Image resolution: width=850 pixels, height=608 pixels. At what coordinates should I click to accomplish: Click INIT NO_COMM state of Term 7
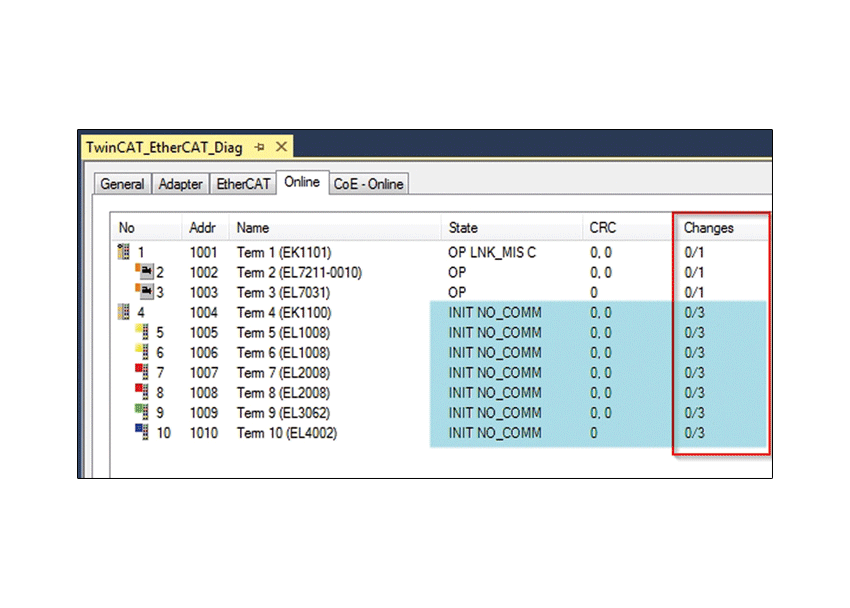pos(495,373)
